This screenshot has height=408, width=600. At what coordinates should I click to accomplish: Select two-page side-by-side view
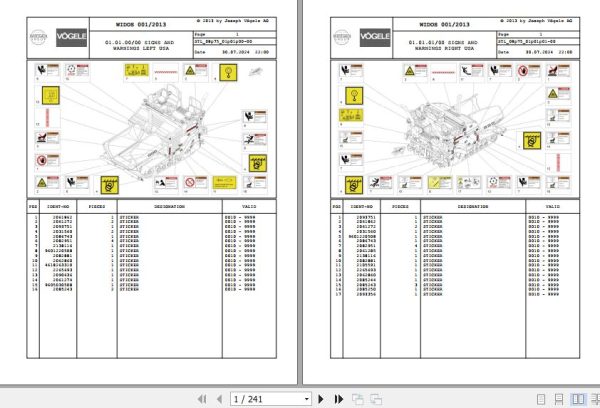[578, 399]
